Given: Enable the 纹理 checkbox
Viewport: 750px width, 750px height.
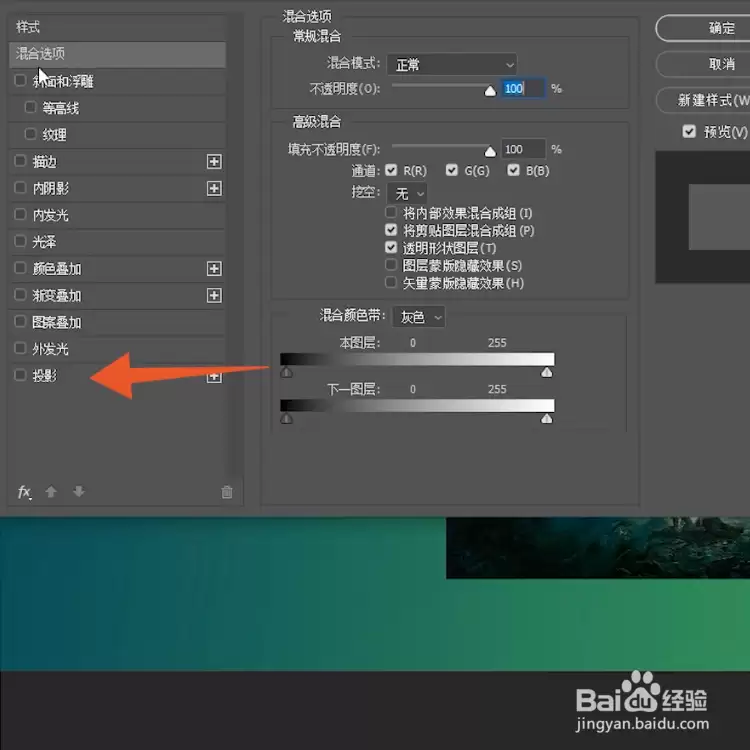Looking at the screenshot, I should 30,133.
